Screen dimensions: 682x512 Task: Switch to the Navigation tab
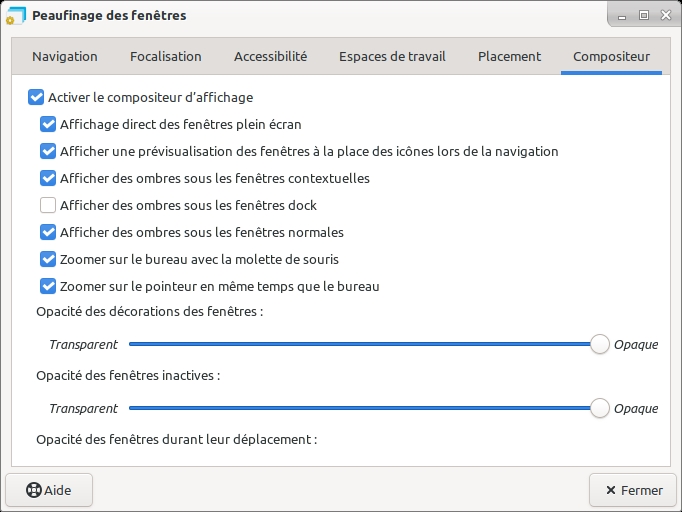pos(65,57)
